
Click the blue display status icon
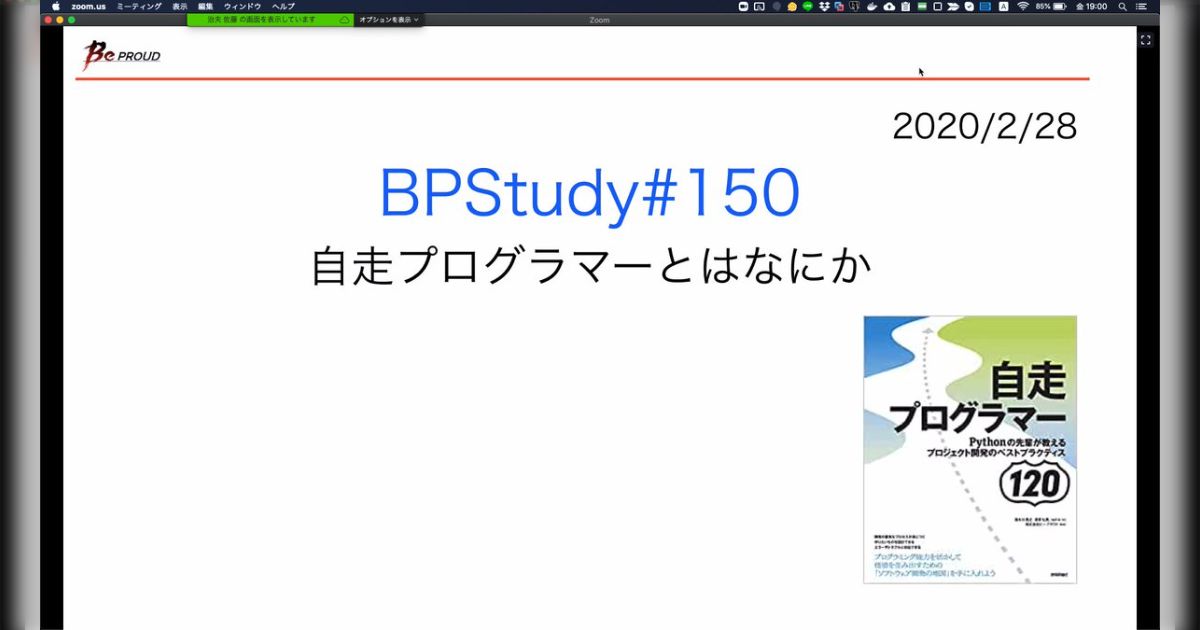tap(985, 8)
